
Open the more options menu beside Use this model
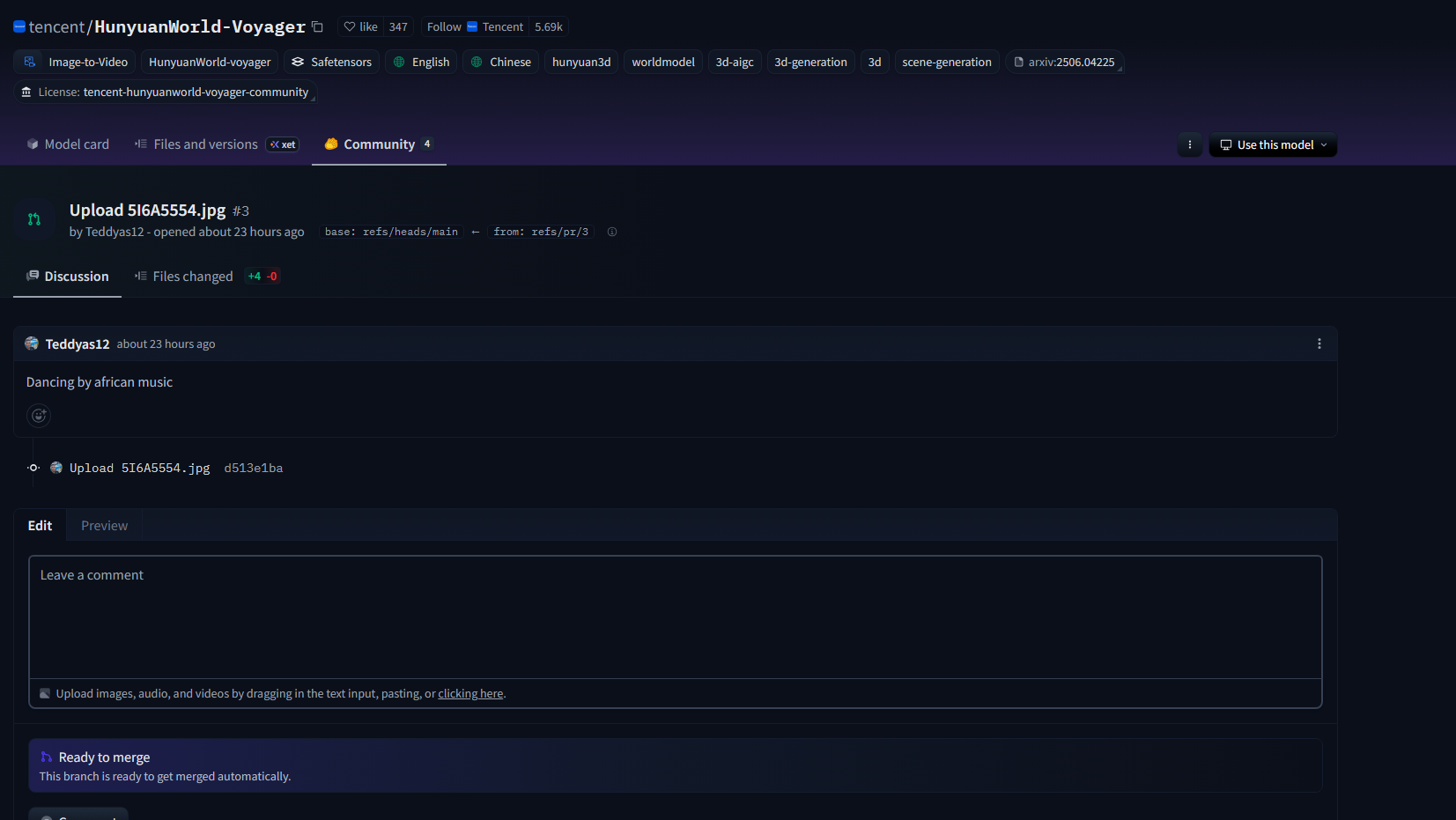[1190, 144]
